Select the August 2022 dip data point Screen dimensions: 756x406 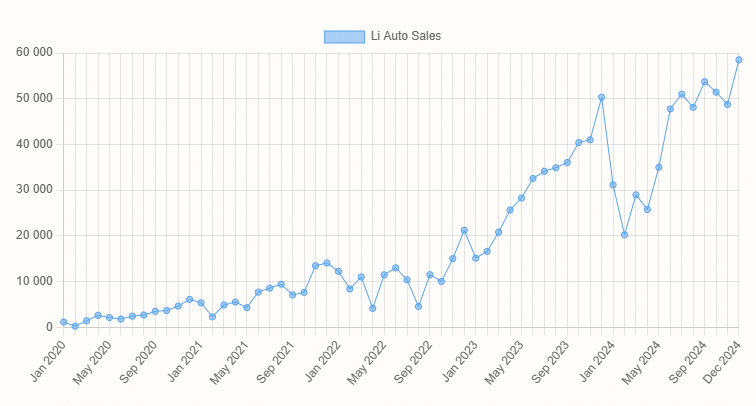point(419,306)
